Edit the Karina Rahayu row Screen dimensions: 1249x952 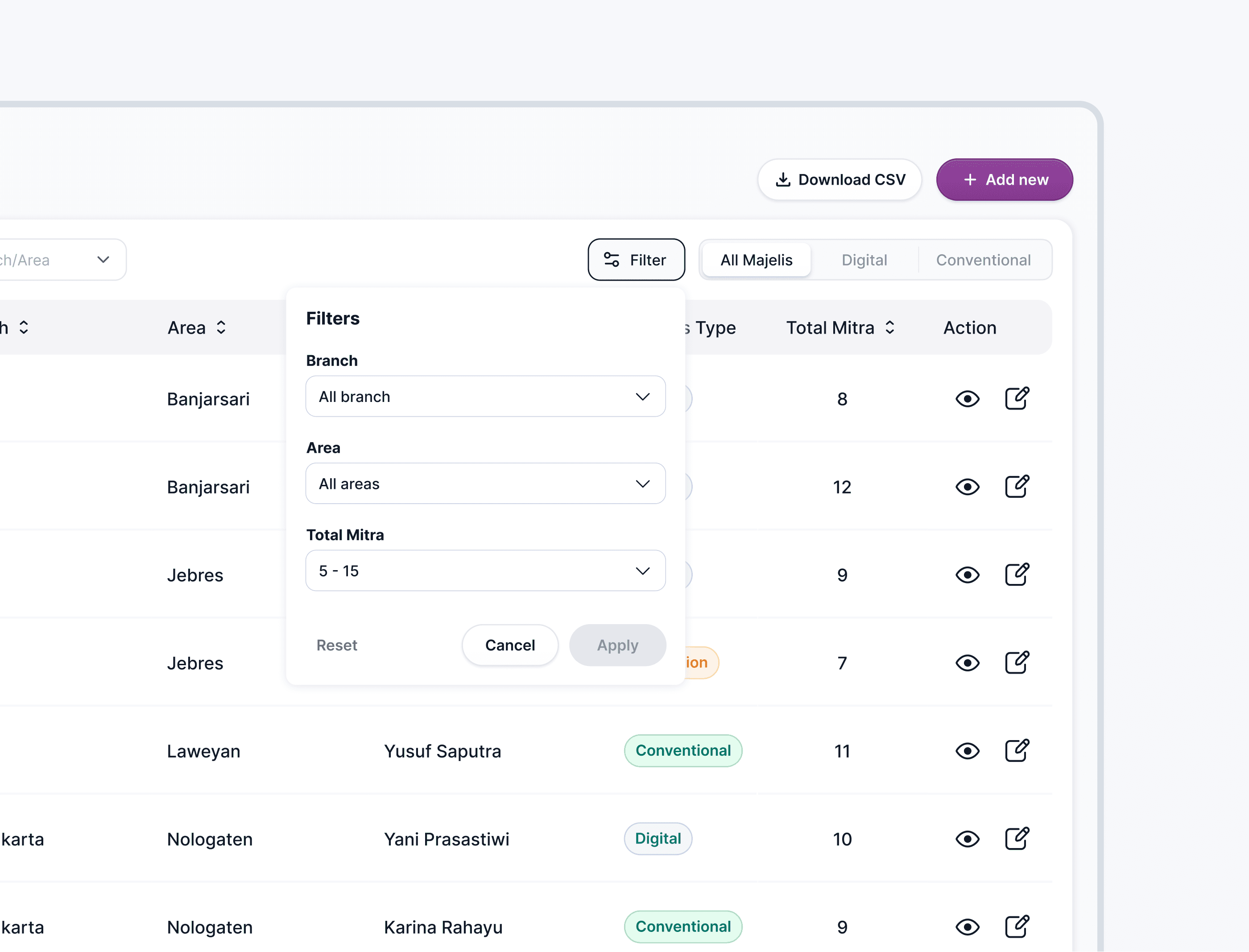point(1017,927)
